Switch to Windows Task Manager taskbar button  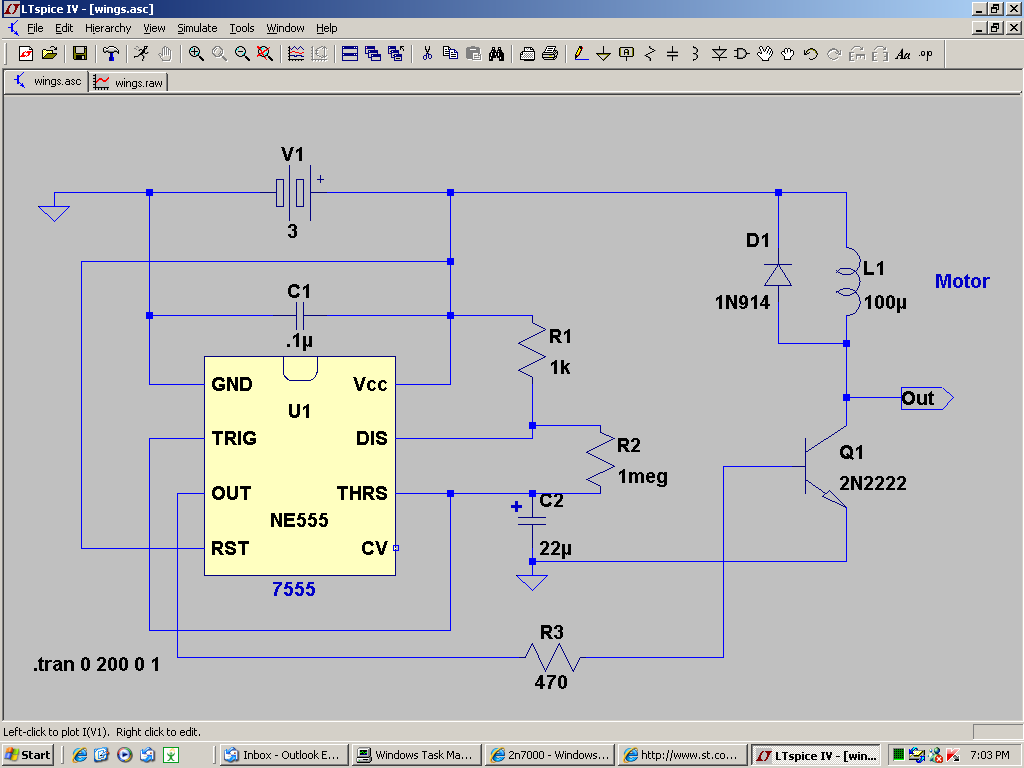click(x=417, y=755)
